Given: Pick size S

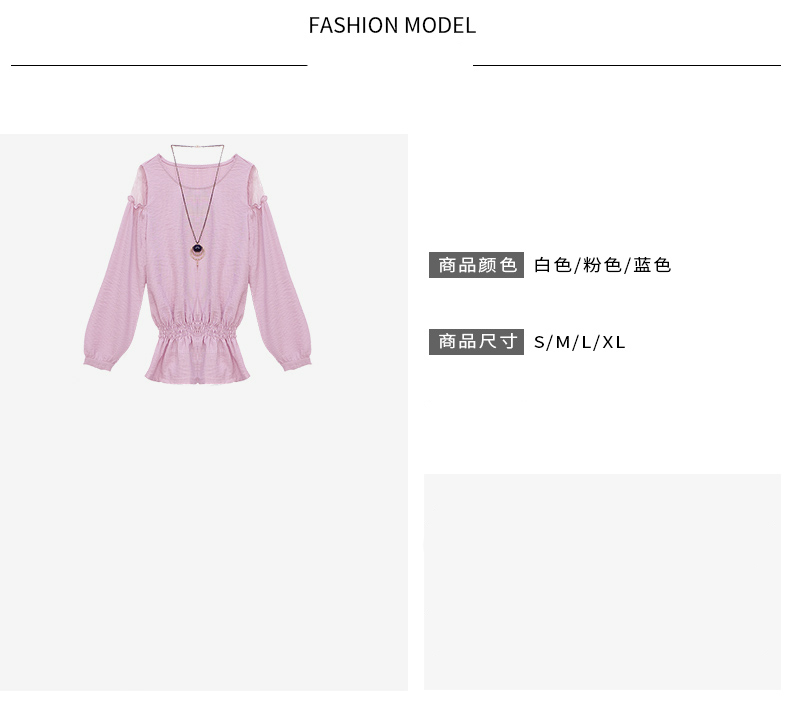Looking at the screenshot, I should pos(539,343).
